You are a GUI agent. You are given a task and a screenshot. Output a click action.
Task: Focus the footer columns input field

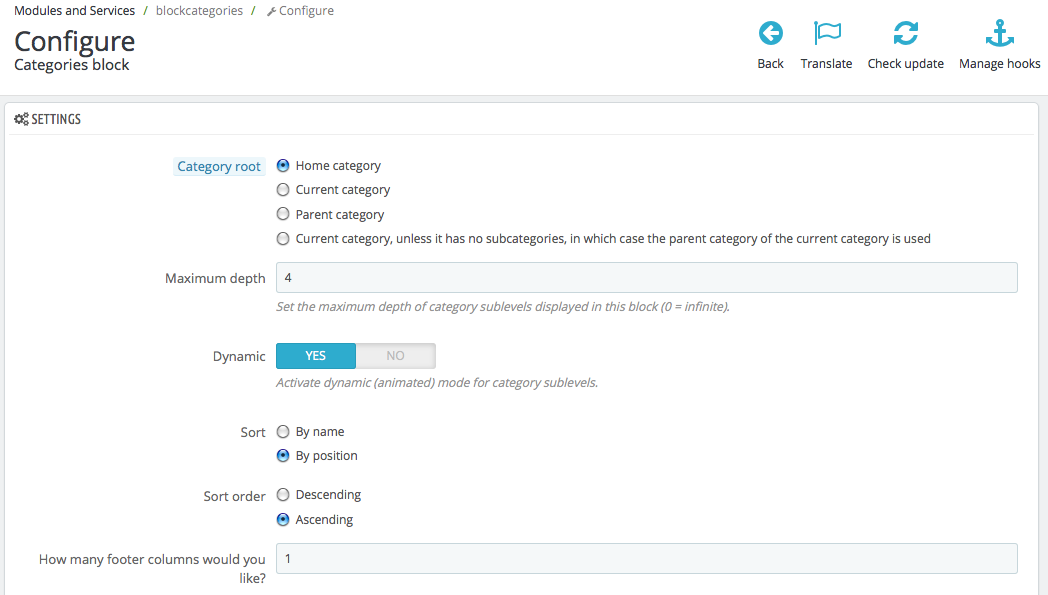[x=646, y=558]
